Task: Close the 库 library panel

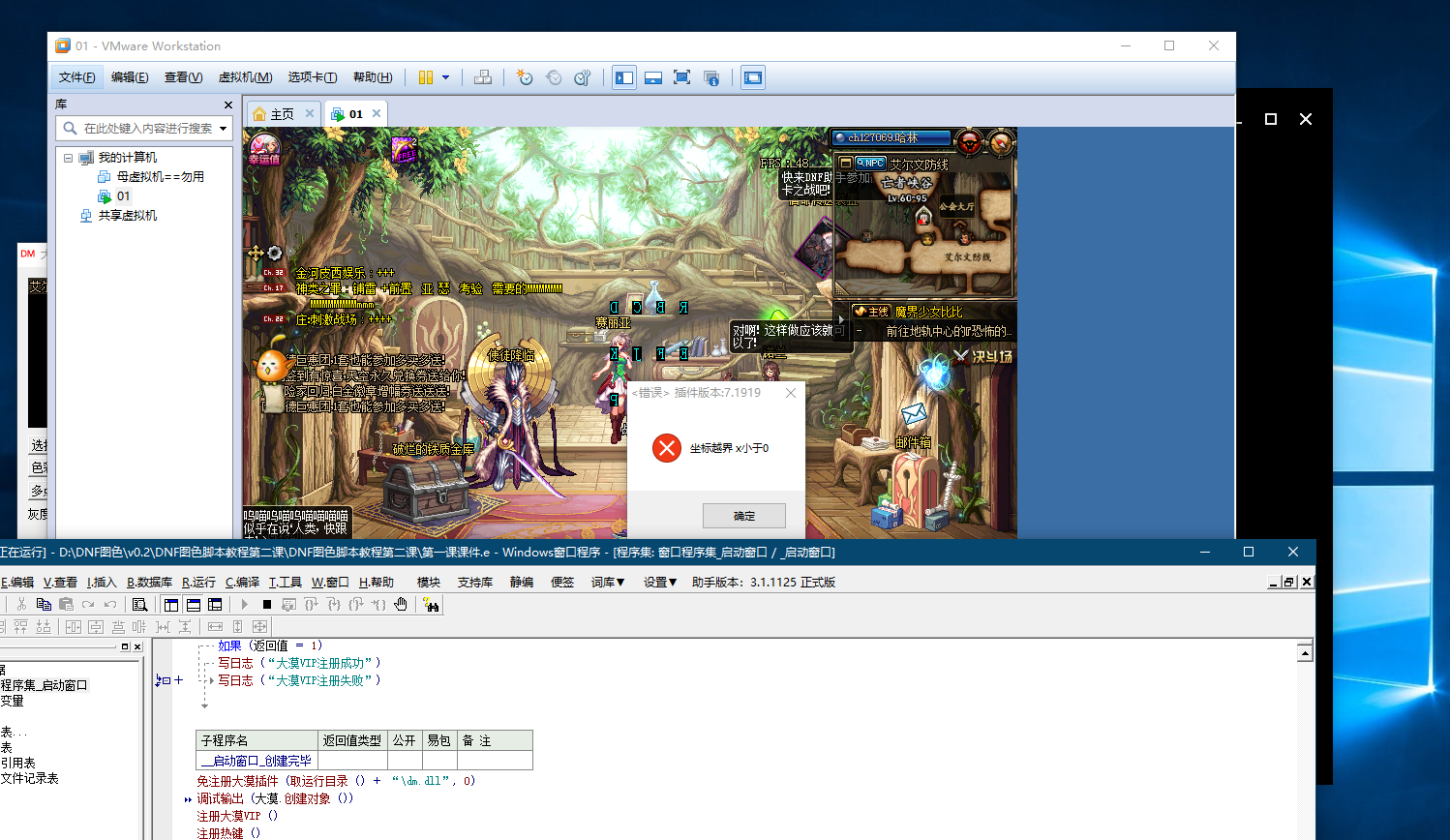Action: coord(228,105)
